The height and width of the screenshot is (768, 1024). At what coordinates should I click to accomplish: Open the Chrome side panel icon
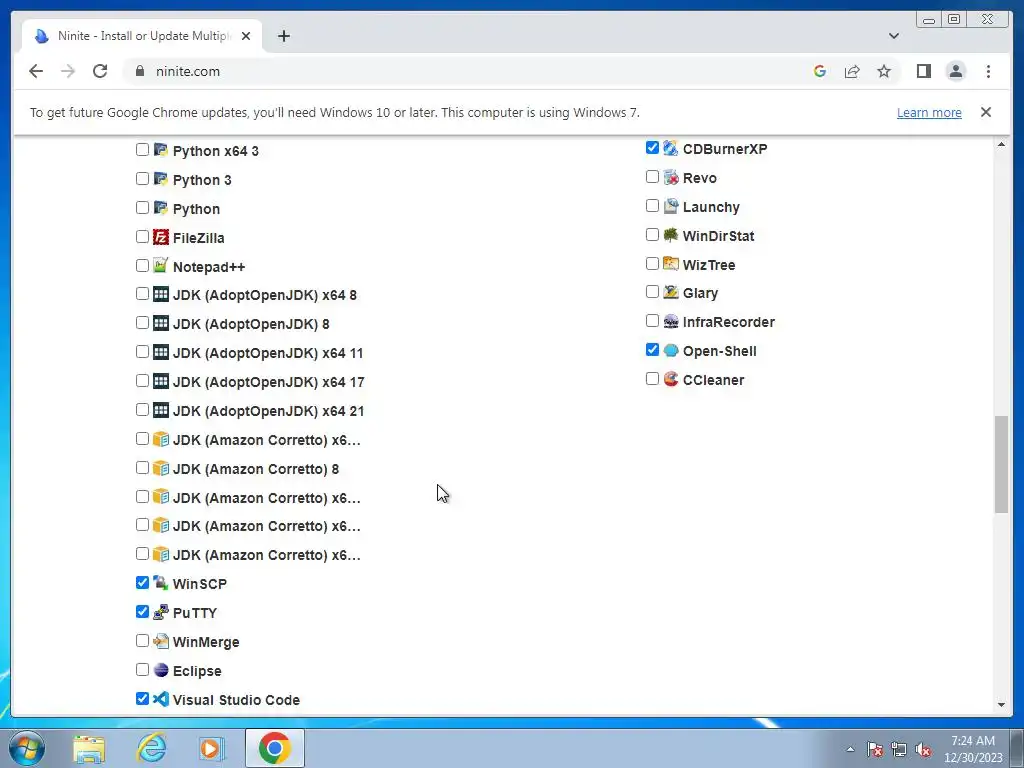[x=923, y=71]
